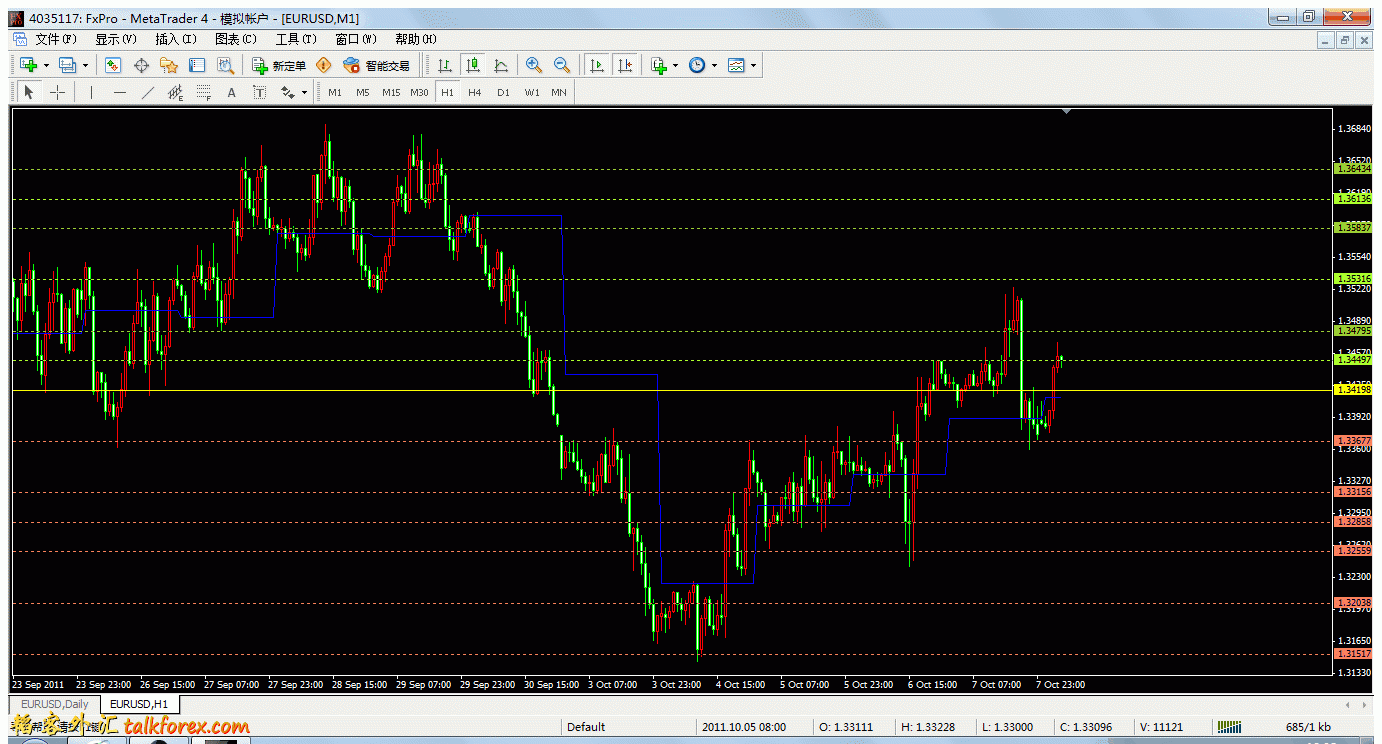Zoom in the chart
Viewport: 1382px width, 744px height.
pos(534,65)
